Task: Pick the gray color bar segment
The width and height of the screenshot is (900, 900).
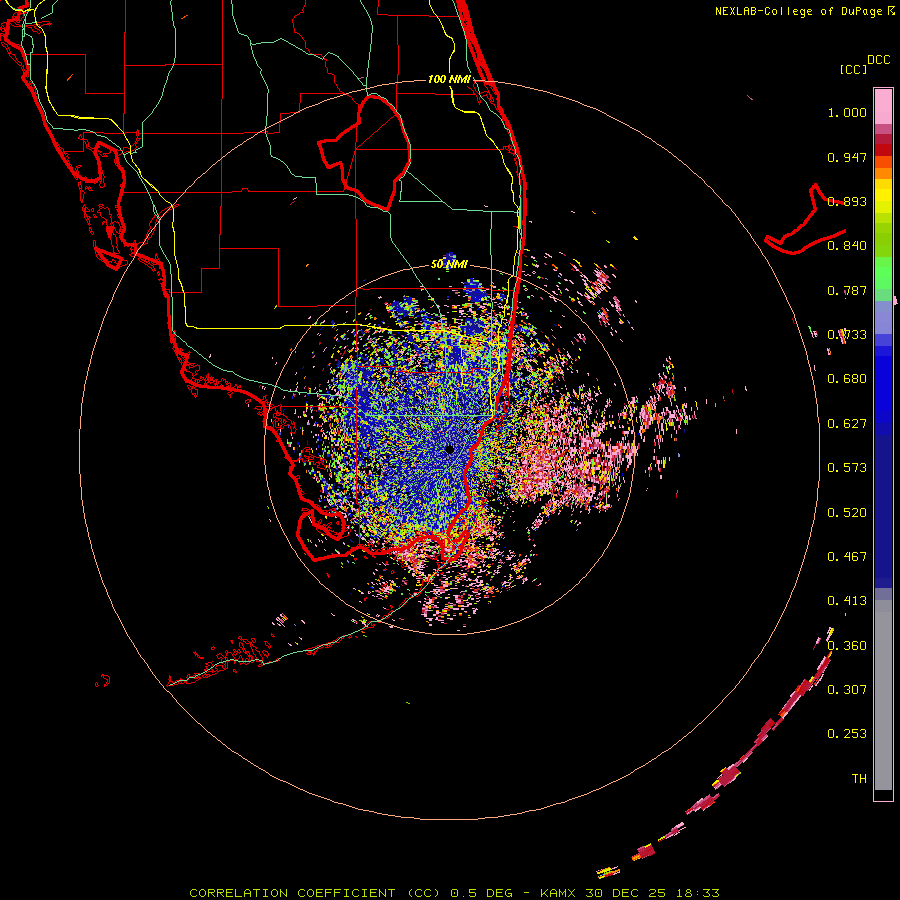Action: (x=883, y=695)
